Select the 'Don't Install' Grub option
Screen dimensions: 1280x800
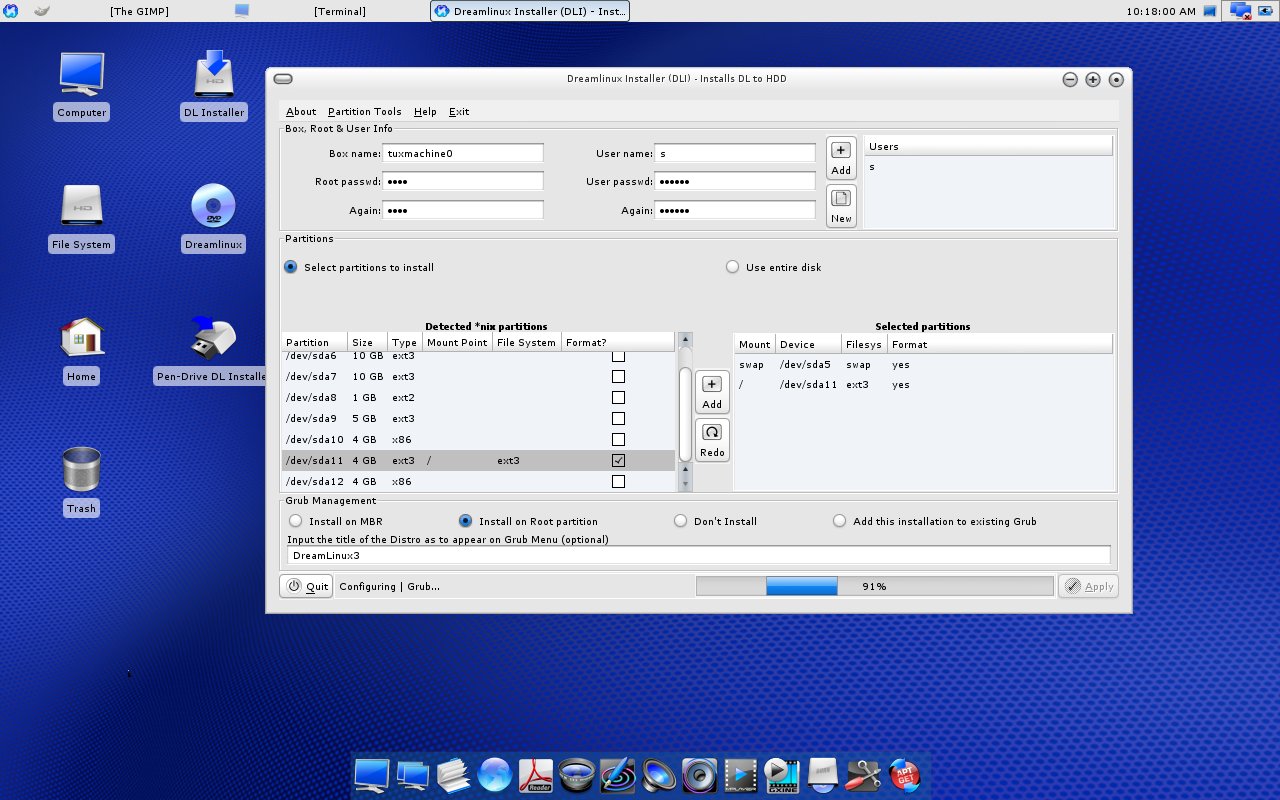pyautogui.click(x=680, y=521)
